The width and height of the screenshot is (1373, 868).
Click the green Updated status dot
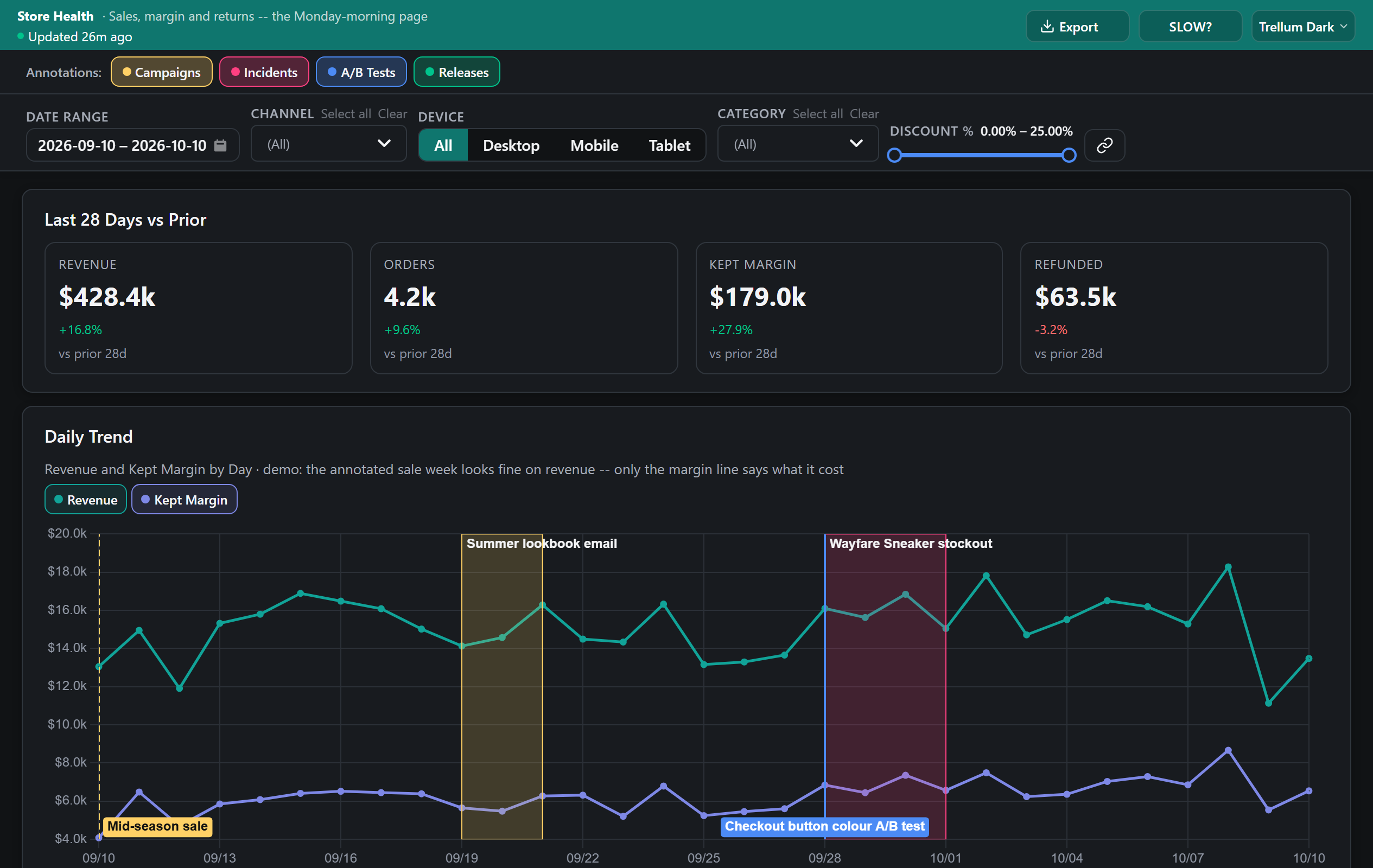[21, 36]
